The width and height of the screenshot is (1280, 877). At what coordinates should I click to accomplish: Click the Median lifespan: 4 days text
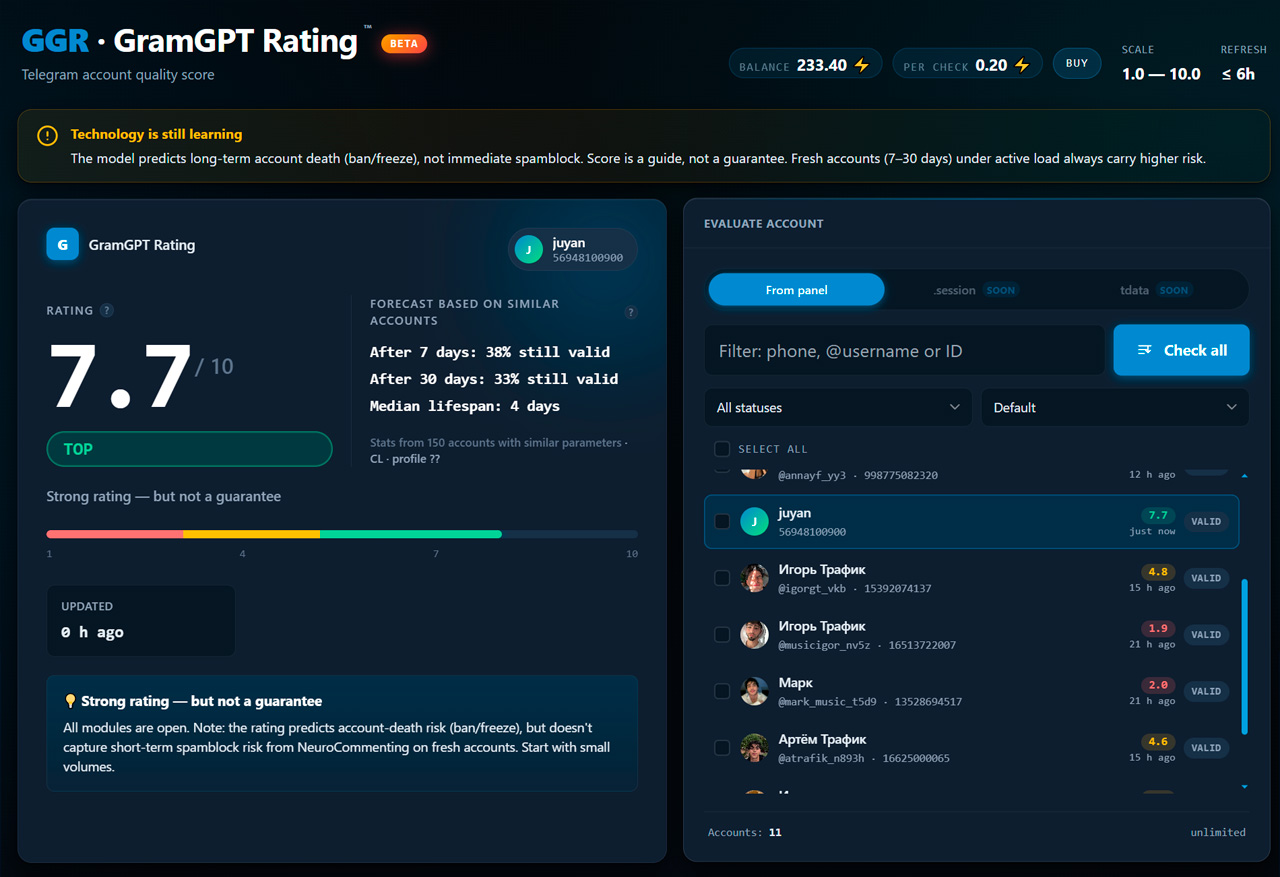pos(465,406)
